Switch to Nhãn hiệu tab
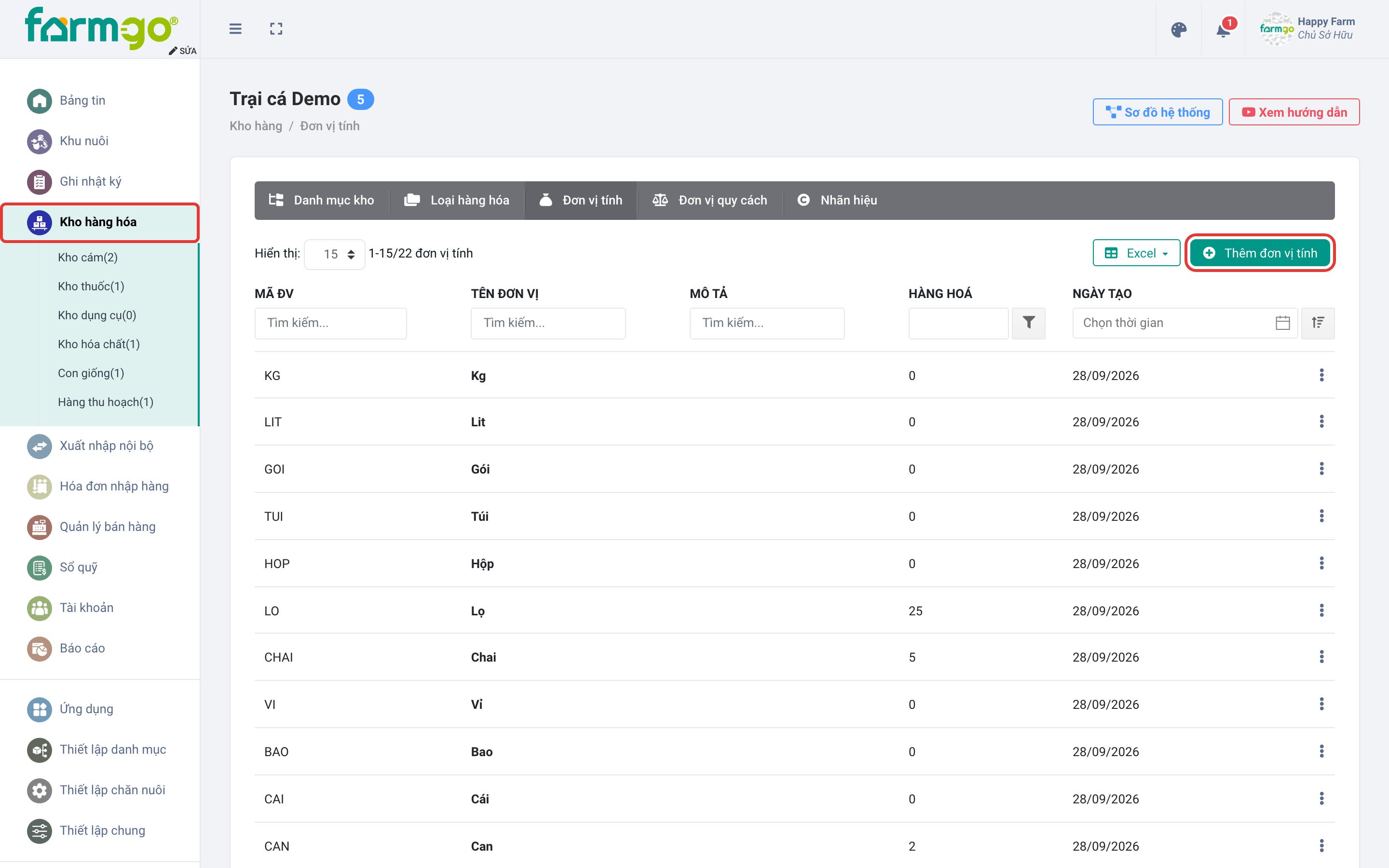 click(x=837, y=200)
